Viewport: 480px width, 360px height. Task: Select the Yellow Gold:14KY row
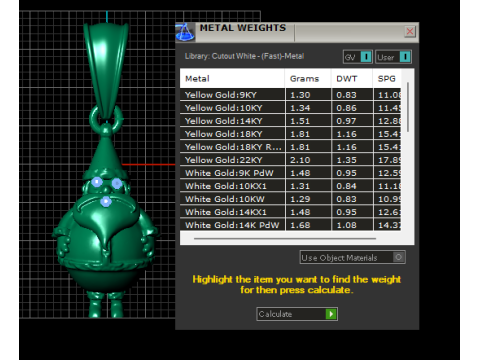point(290,121)
